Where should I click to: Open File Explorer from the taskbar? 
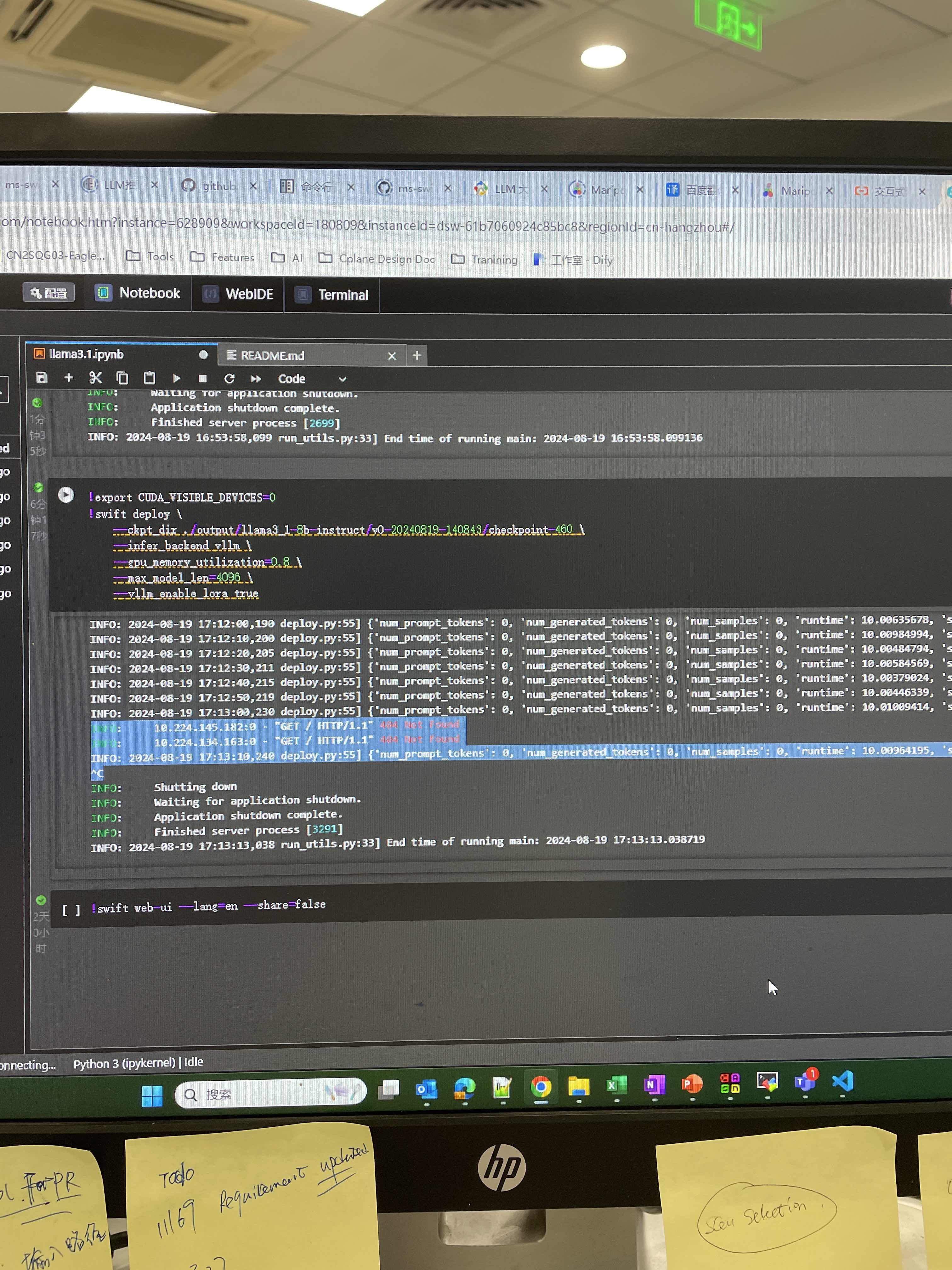[x=578, y=1086]
